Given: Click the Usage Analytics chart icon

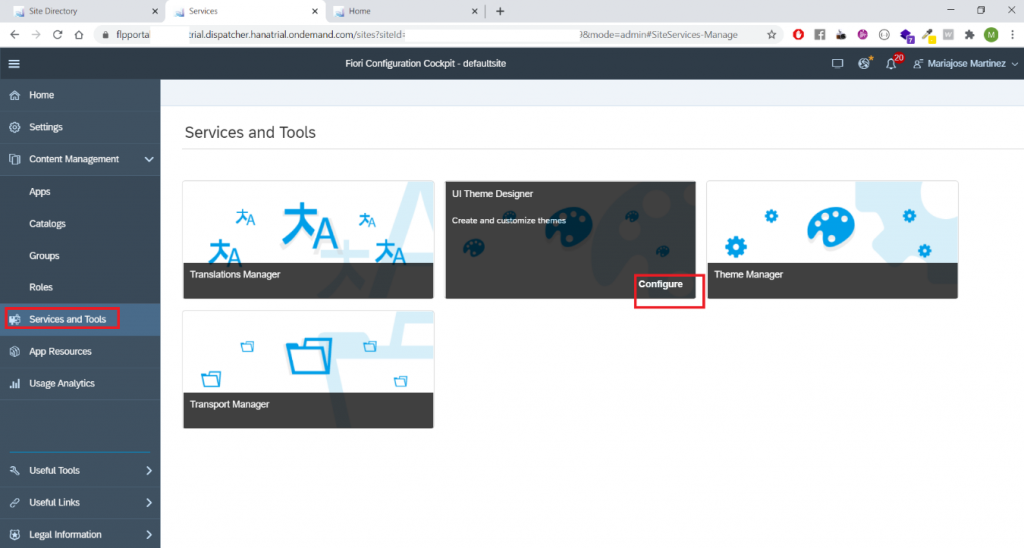Looking at the screenshot, I should point(14,383).
